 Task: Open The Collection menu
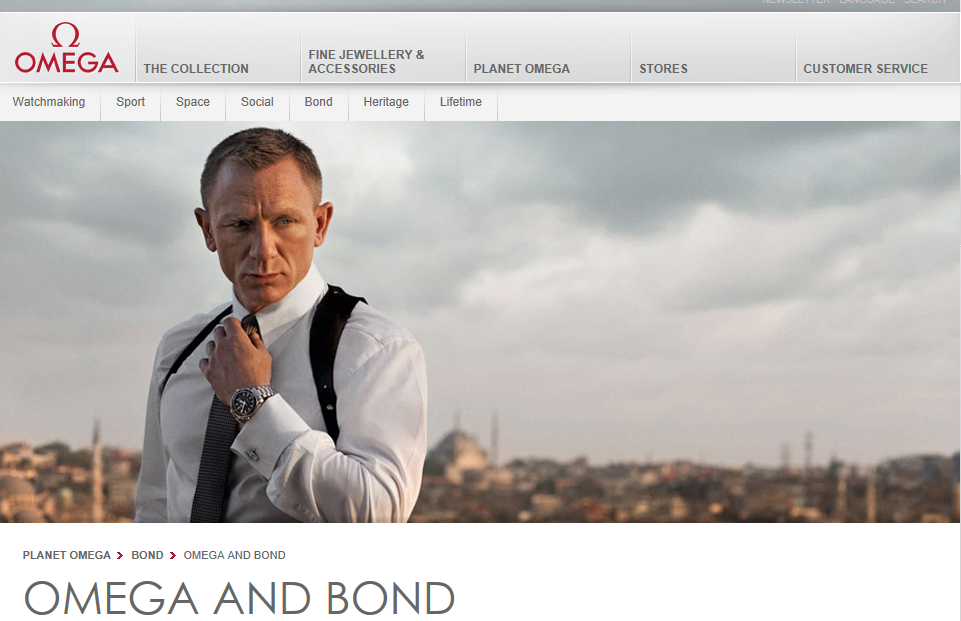pos(196,69)
